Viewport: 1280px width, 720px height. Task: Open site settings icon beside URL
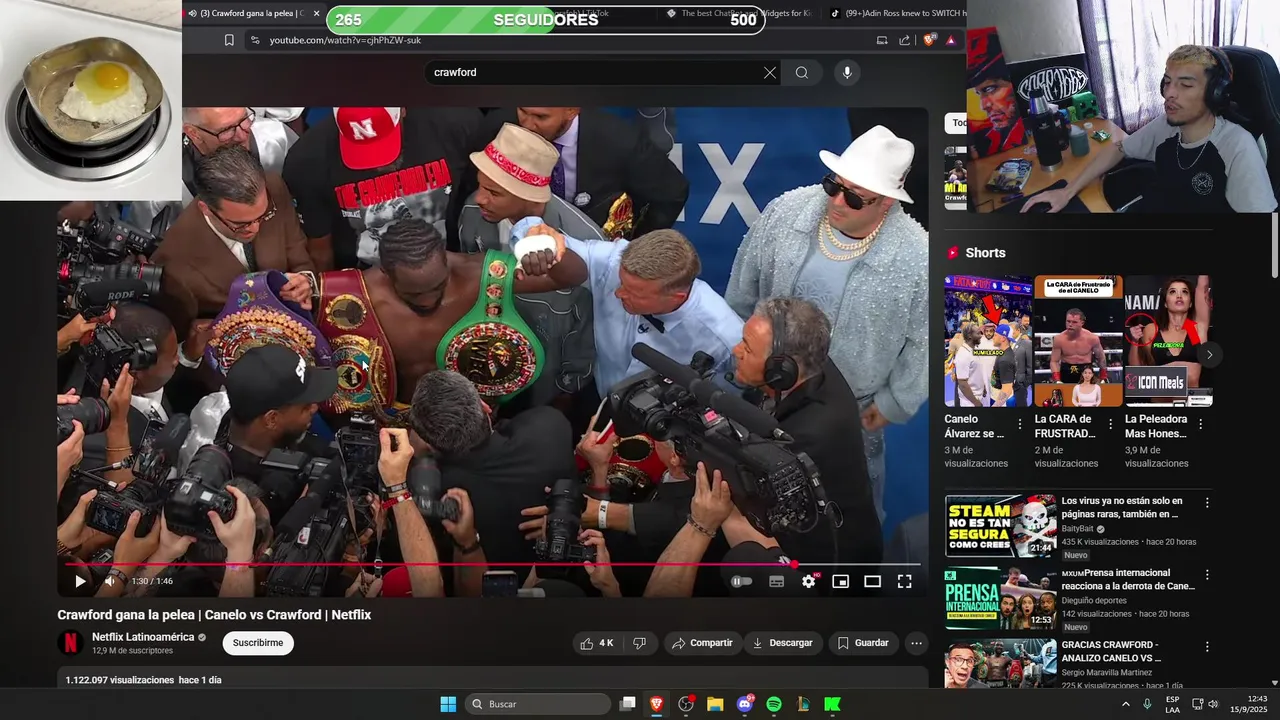tap(254, 40)
